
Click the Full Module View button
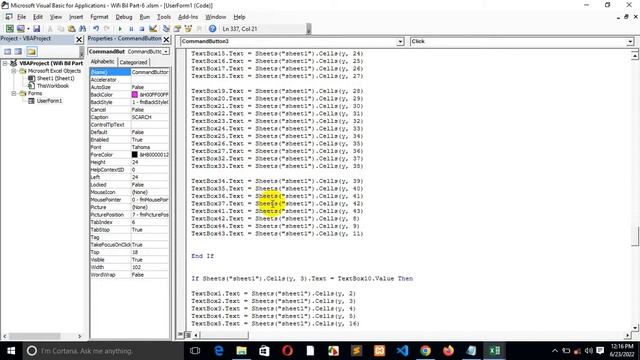coord(187,335)
